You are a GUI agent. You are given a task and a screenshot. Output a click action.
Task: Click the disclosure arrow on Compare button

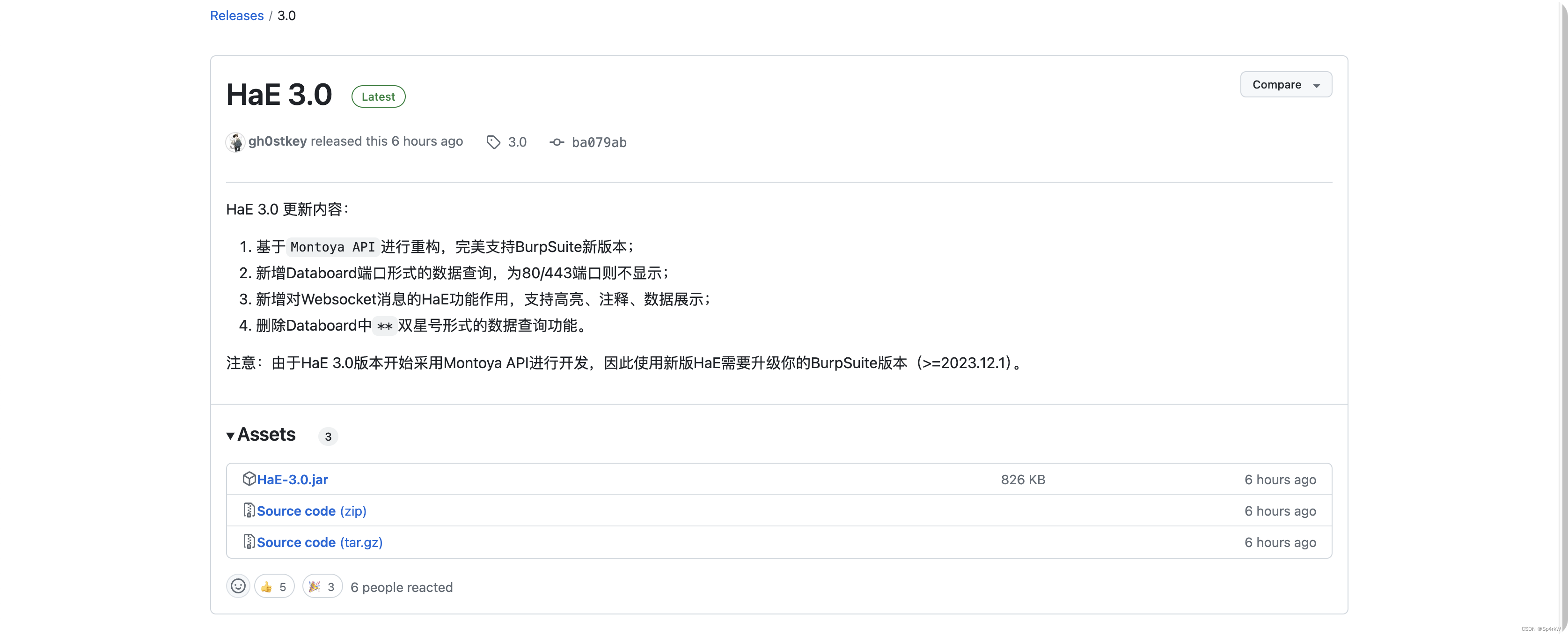pos(1317,85)
